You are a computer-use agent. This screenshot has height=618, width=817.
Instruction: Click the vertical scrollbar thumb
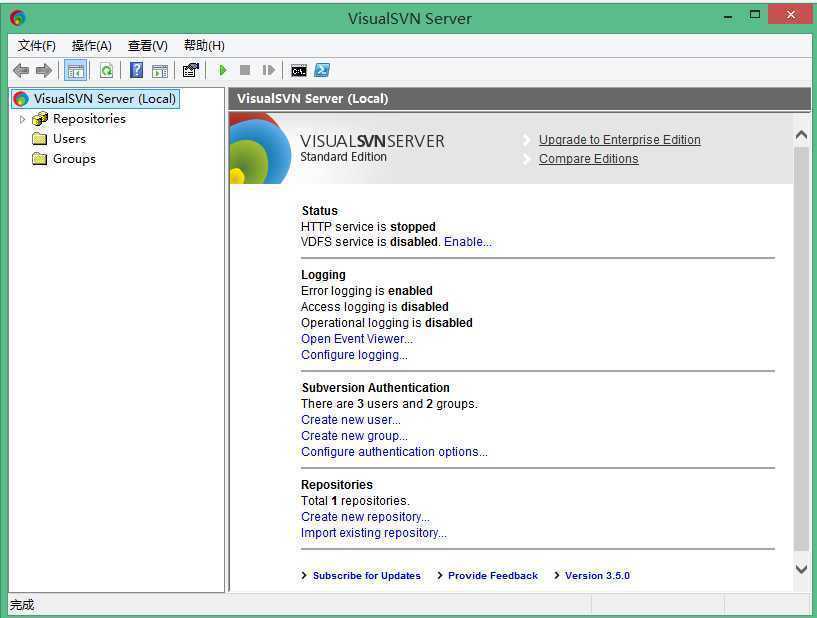click(801, 348)
